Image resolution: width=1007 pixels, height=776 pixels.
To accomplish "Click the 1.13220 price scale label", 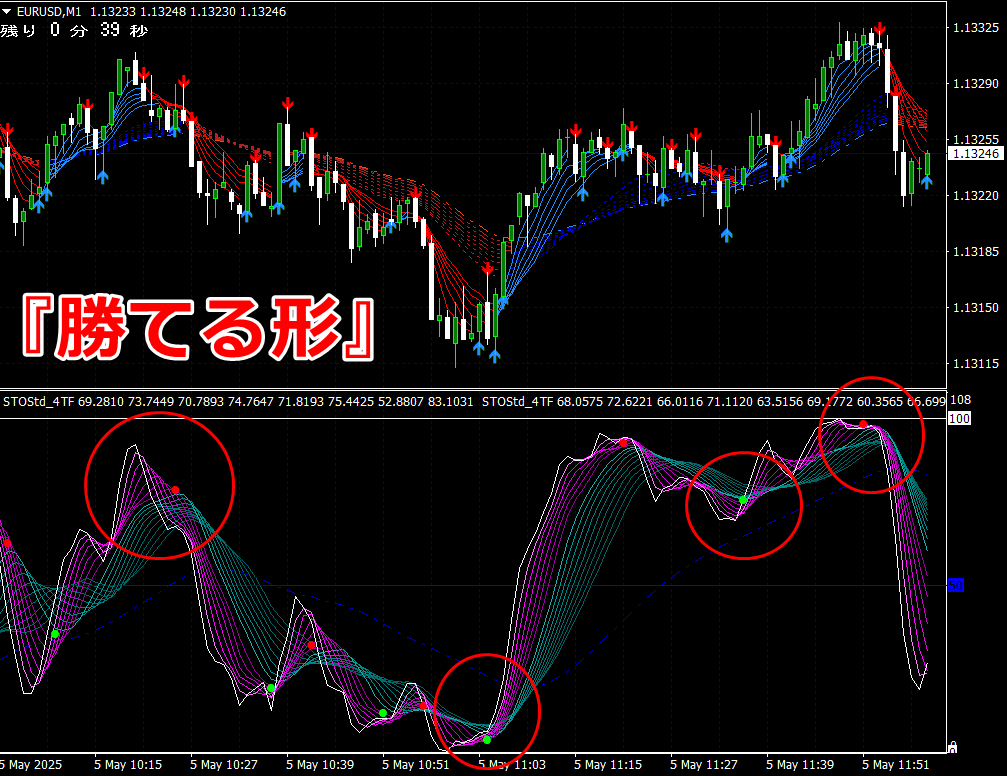I will pyautogui.click(x=976, y=195).
